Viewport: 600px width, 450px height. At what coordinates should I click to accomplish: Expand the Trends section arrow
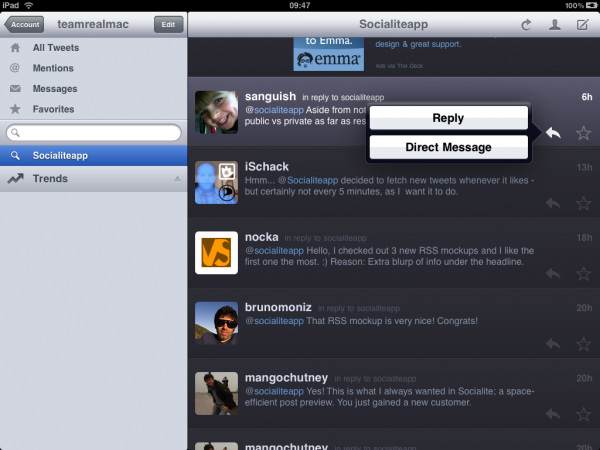click(177, 179)
